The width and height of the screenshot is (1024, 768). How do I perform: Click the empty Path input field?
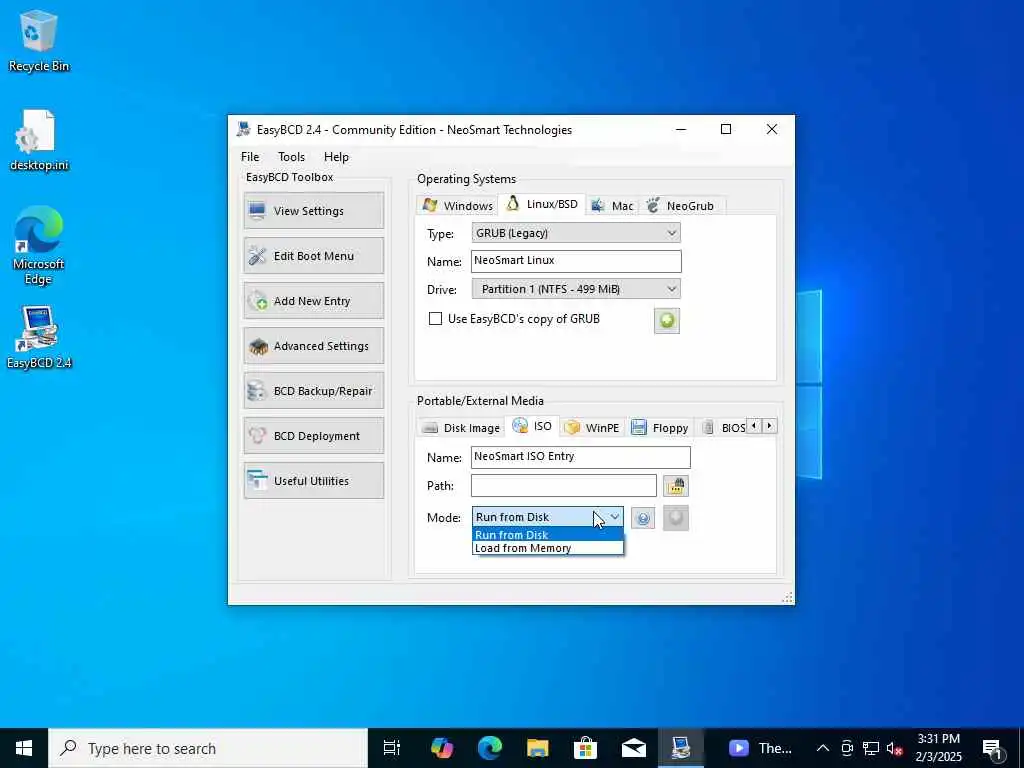click(564, 486)
